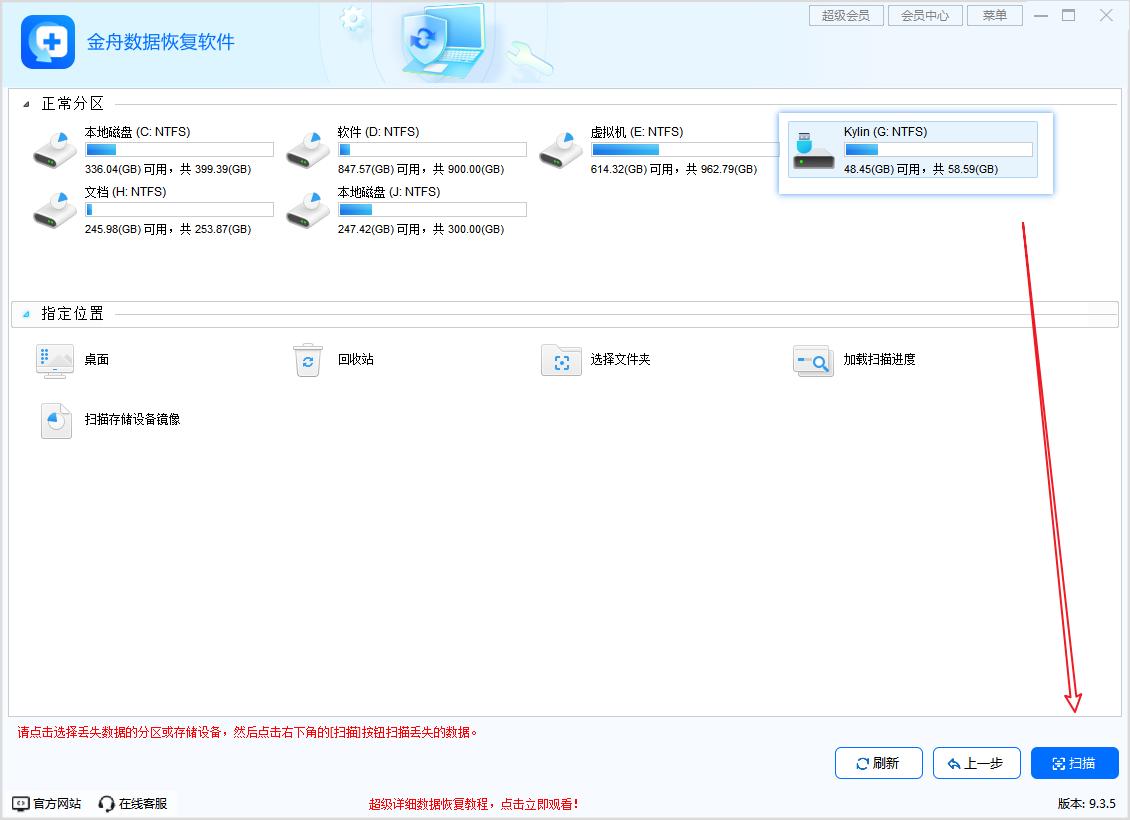Choose the 虚拟机 E: partition icon
Screen dimensions: 1130x820
[x=561, y=150]
